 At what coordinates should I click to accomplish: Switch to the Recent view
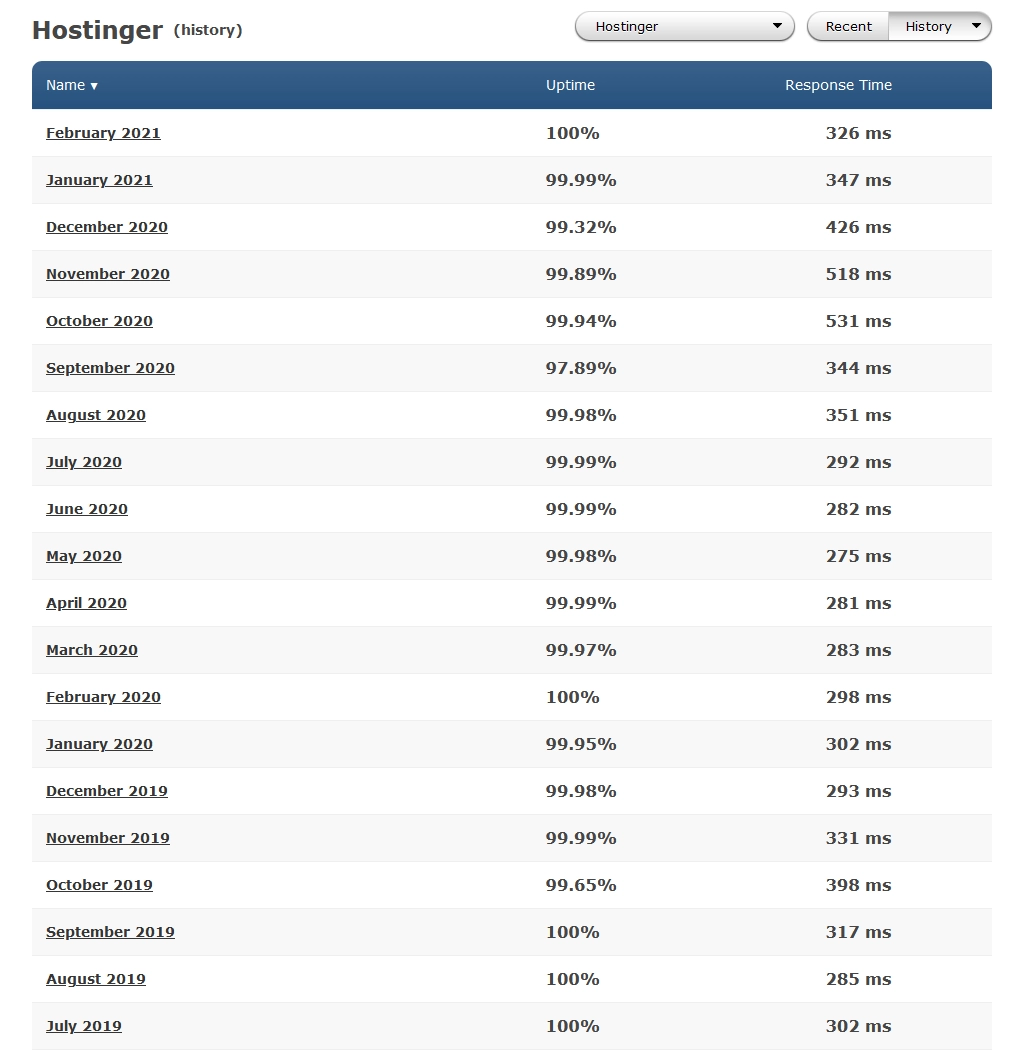(848, 27)
